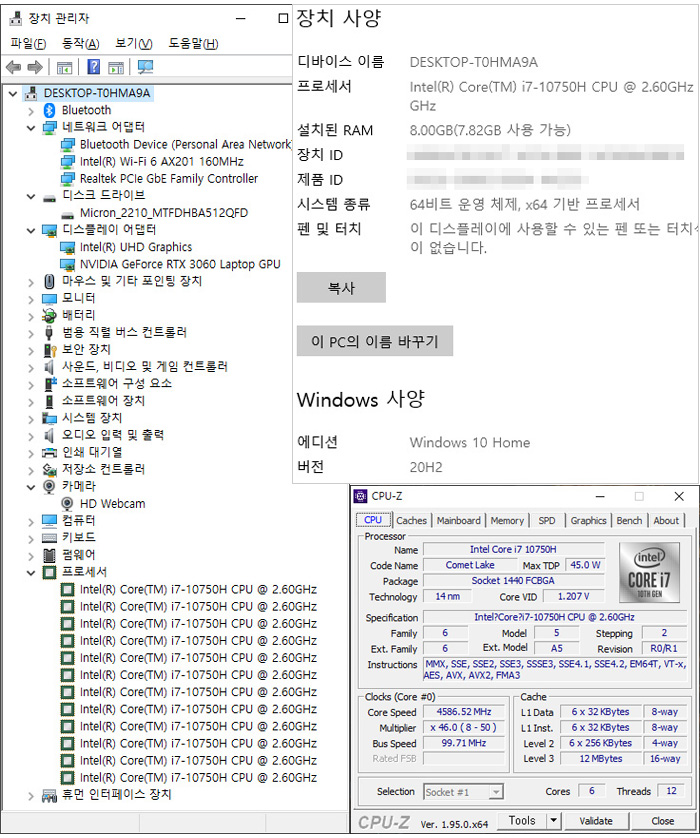Screen dimensions: 700x838
Task: Click the 펌웨어 firmware category icon
Action: pyautogui.click(x=49, y=555)
